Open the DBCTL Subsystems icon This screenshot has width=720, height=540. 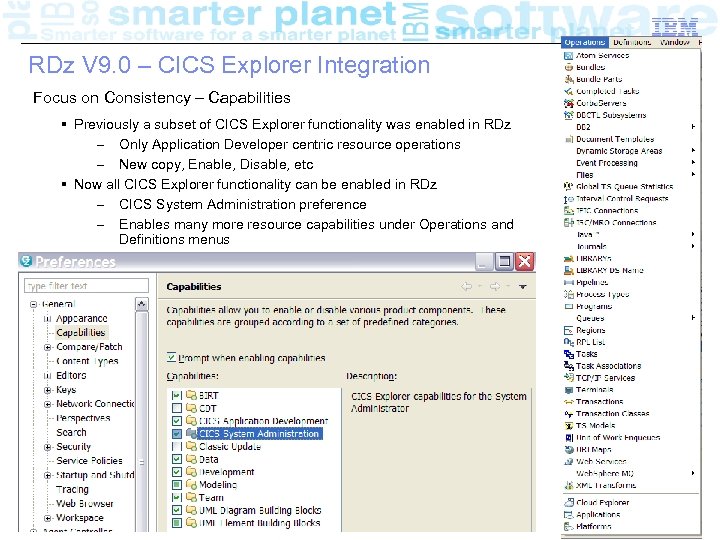(568, 115)
